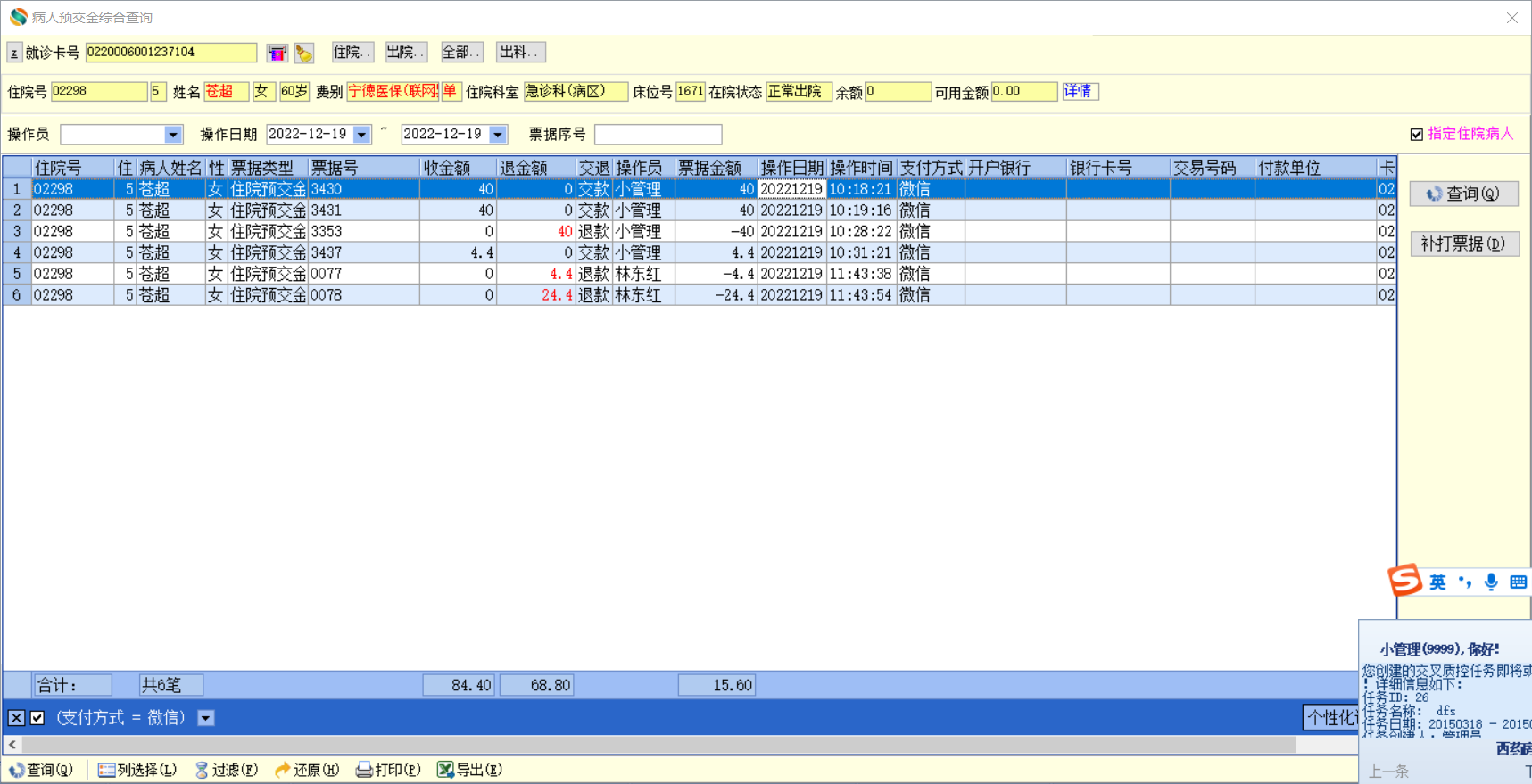Click the broom clear icon

click(304, 53)
